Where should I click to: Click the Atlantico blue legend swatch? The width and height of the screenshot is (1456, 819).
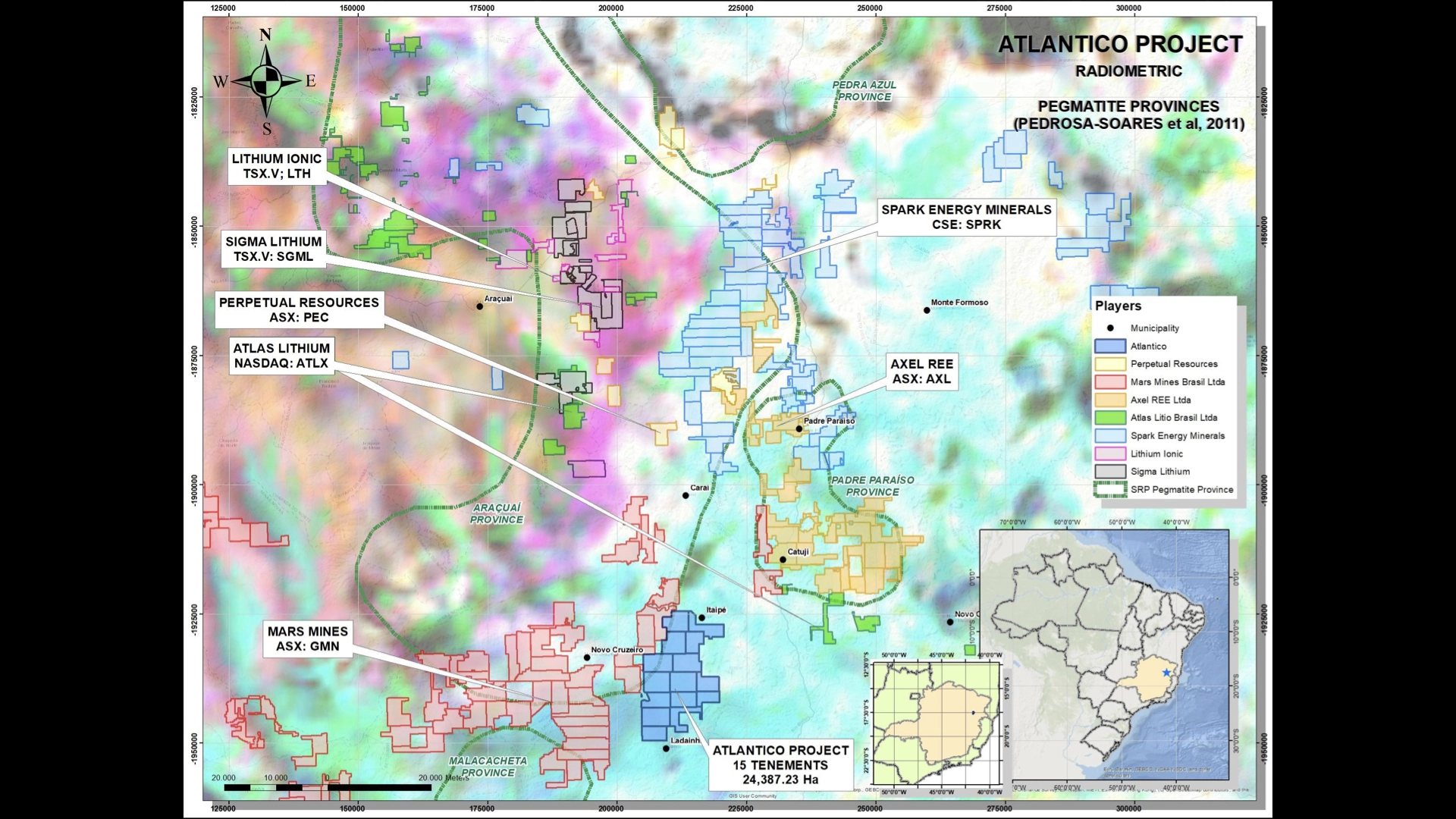click(x=1109, y=346)
